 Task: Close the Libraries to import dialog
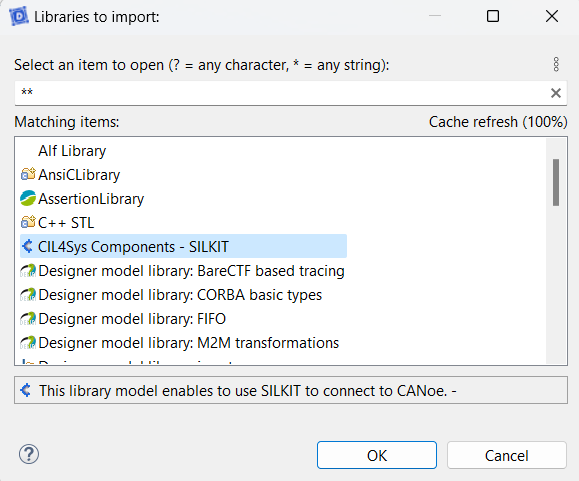coord(552,16)
